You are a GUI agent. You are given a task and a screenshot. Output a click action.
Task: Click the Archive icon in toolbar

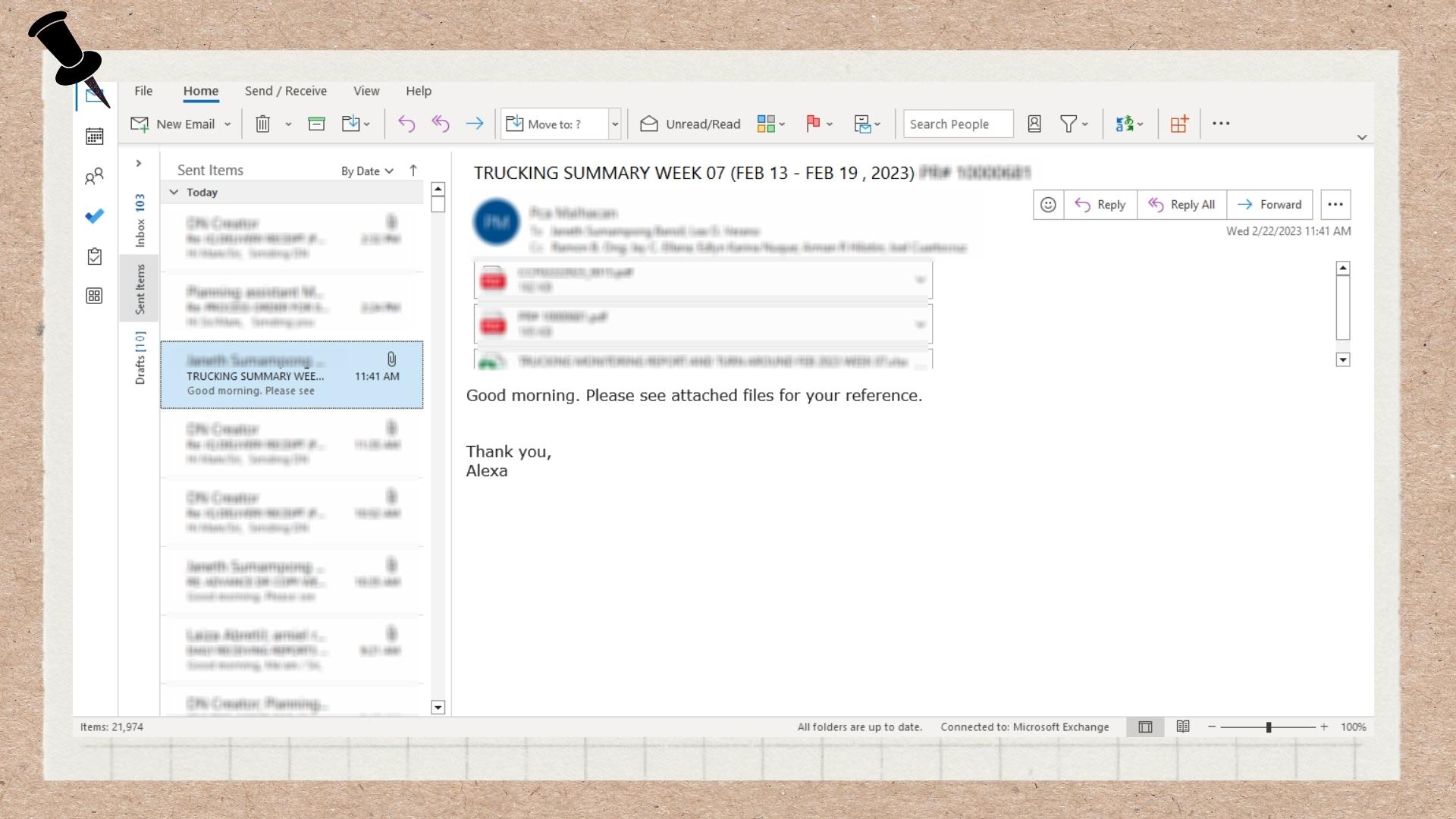316,124
